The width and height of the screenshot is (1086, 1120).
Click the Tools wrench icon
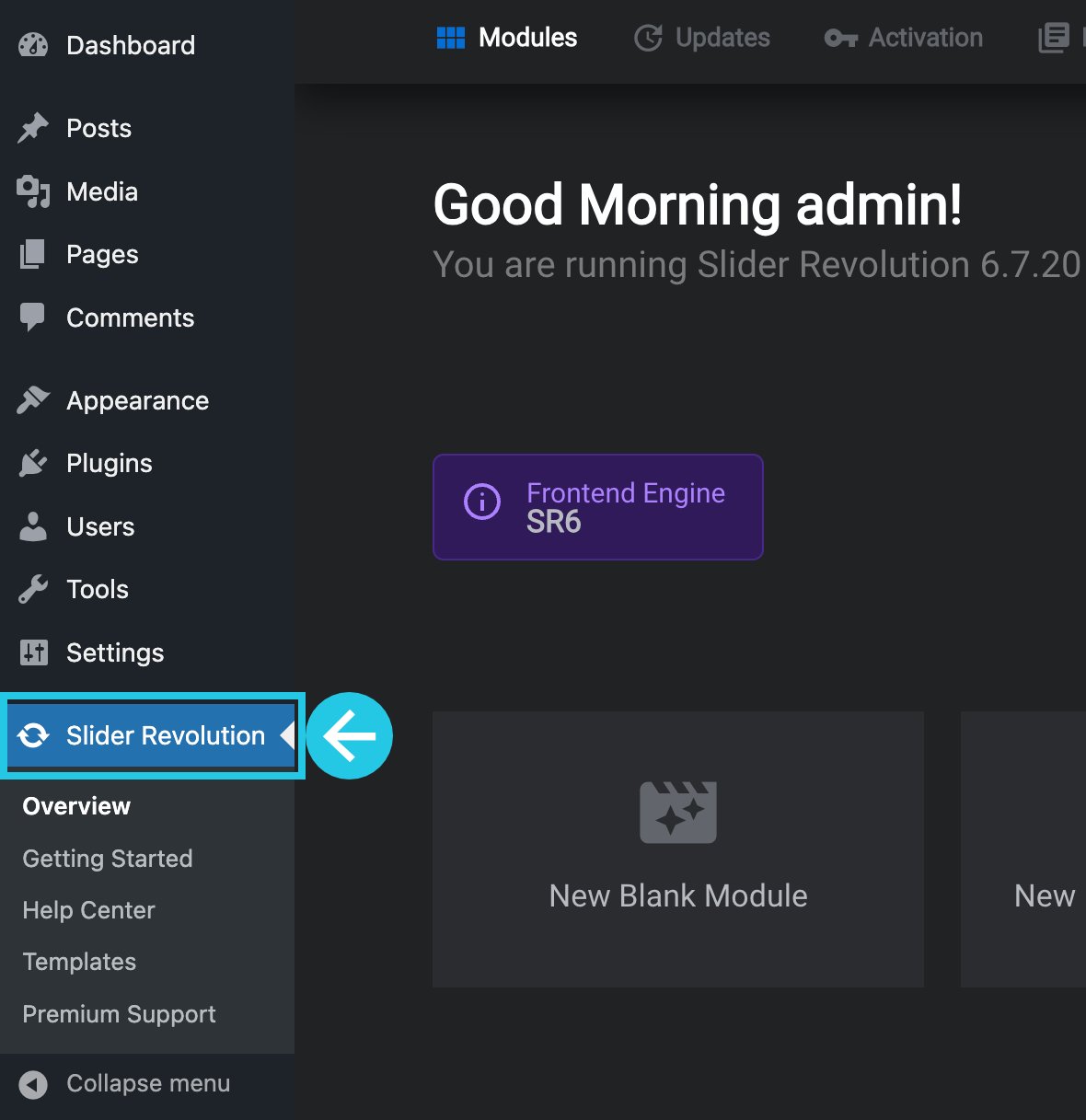click(33, 589)
